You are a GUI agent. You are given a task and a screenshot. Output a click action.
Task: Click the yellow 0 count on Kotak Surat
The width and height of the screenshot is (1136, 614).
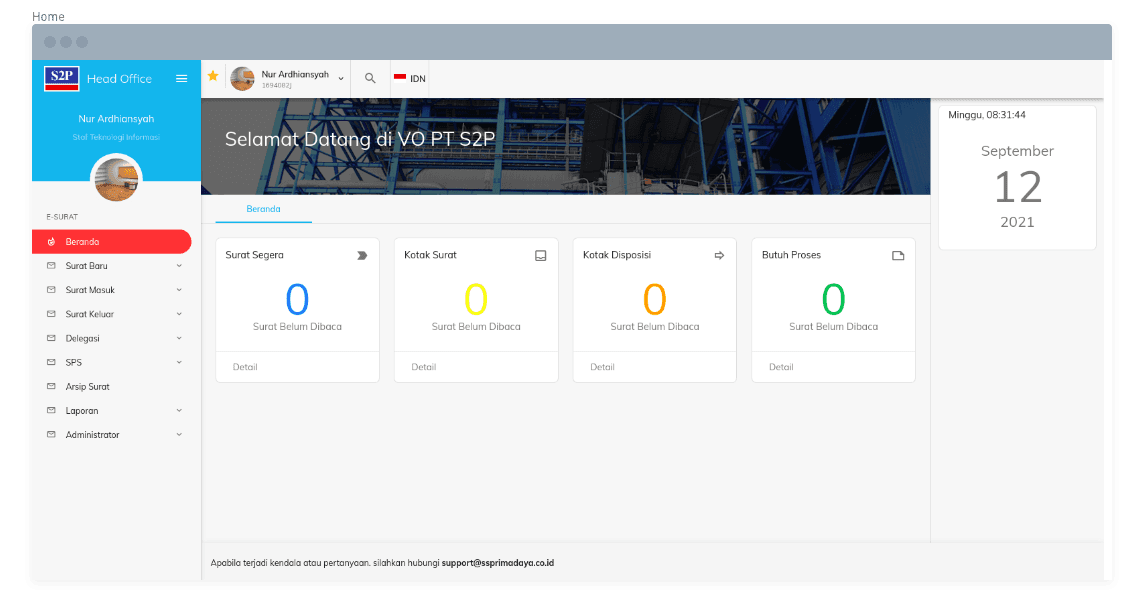476,299
